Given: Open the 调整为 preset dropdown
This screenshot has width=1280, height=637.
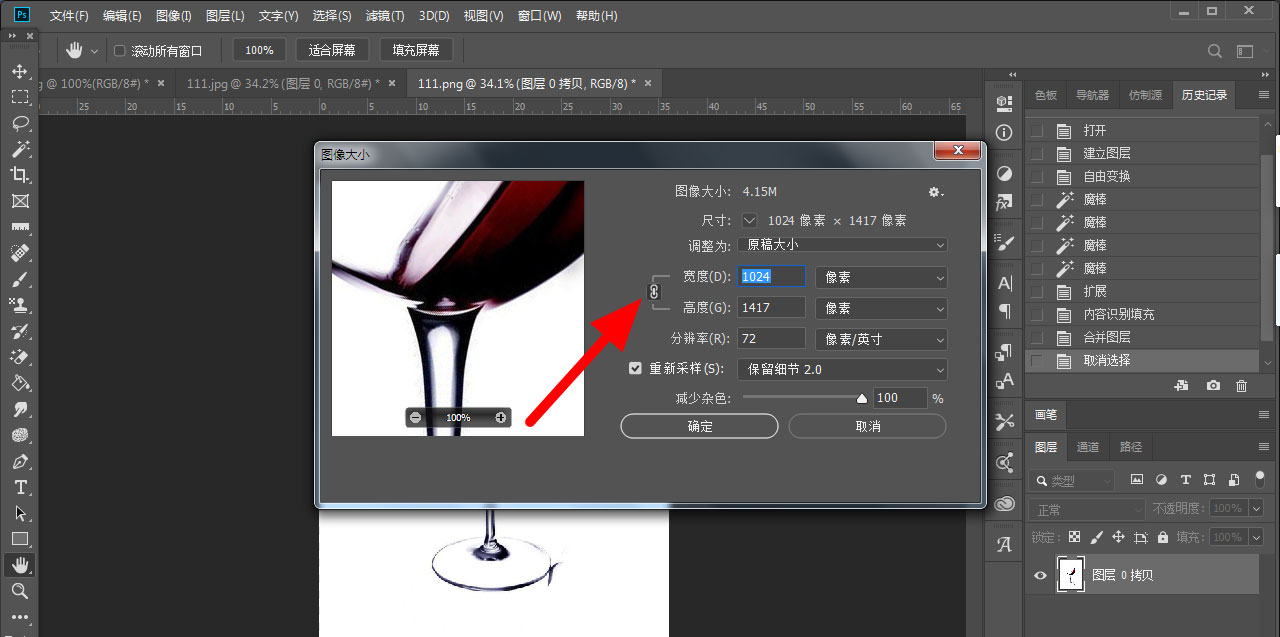Looking at the screenshot, I should coord(842,244).
